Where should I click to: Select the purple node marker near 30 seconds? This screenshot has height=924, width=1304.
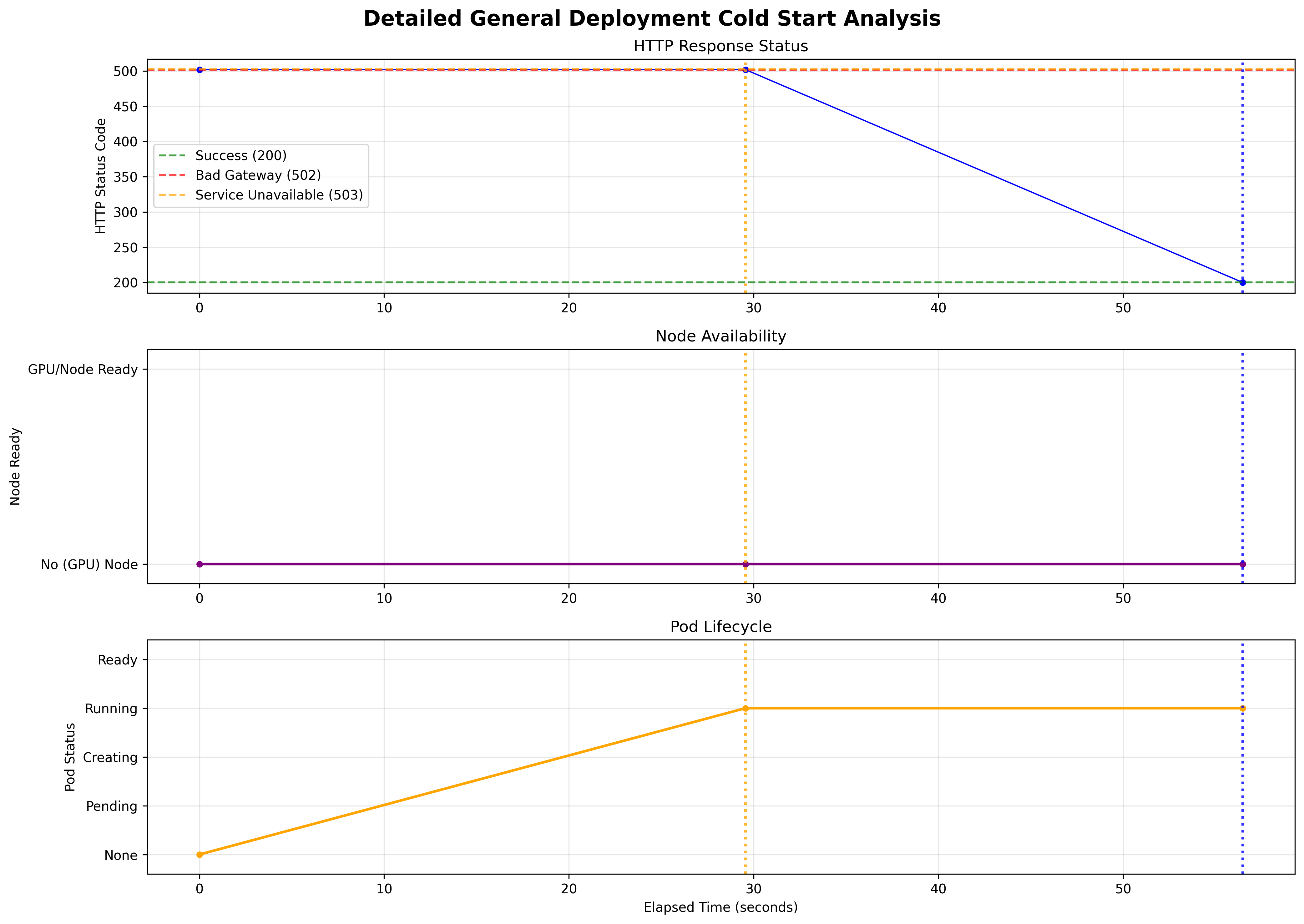point(745,564)
